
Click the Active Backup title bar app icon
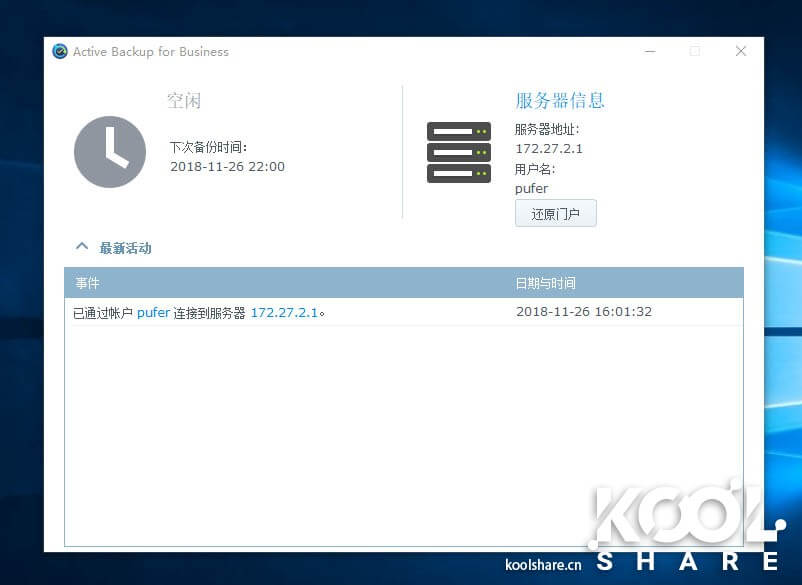click(60, 52)
